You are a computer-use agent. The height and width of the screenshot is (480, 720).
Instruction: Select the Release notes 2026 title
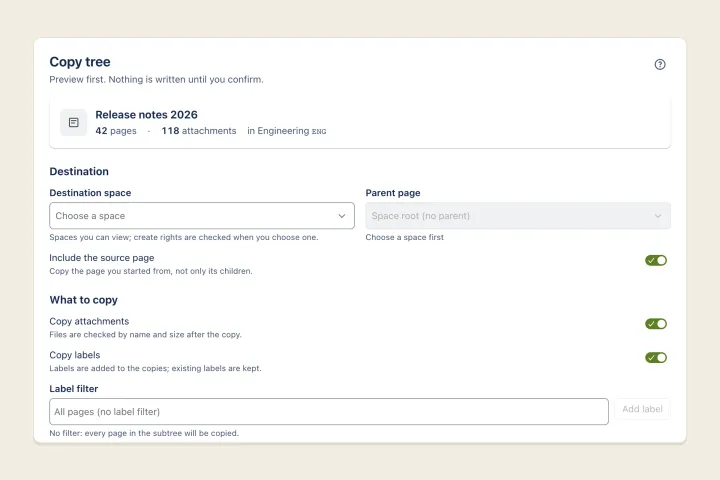(146, 115)
